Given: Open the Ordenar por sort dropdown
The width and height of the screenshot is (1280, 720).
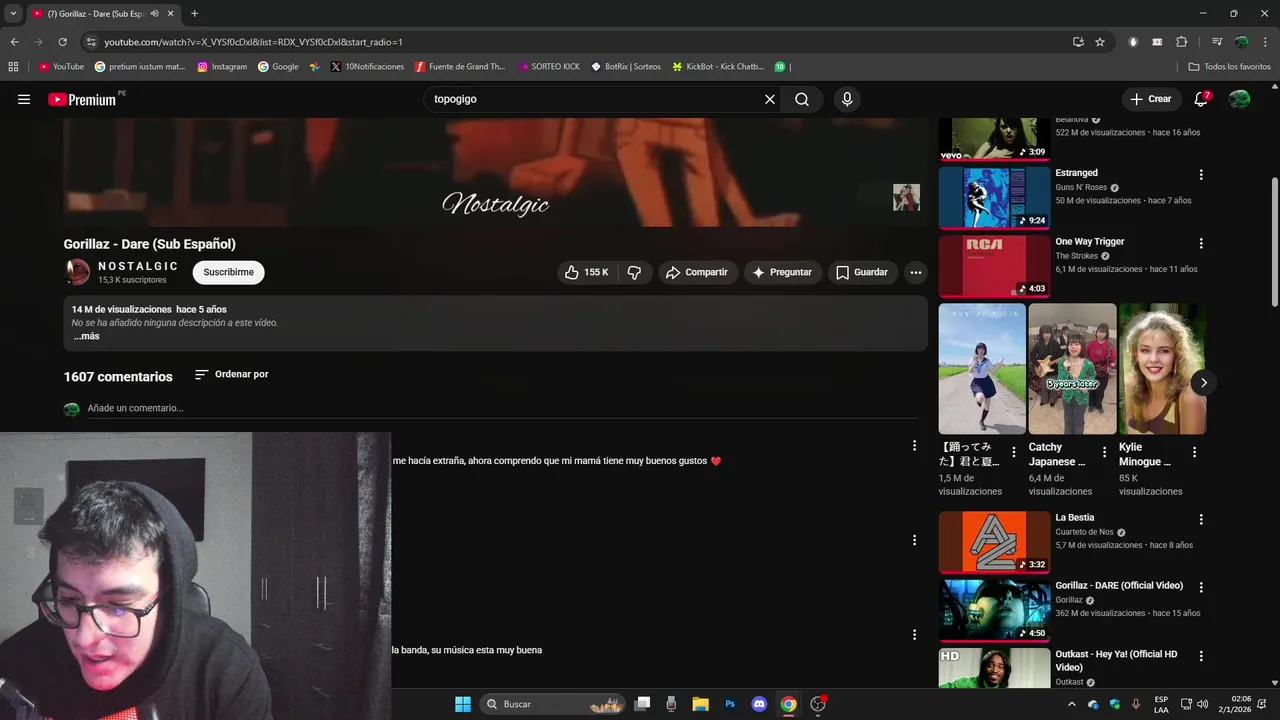Looking at the screenshot, I should pyautogui.click(x=231, y=374).
